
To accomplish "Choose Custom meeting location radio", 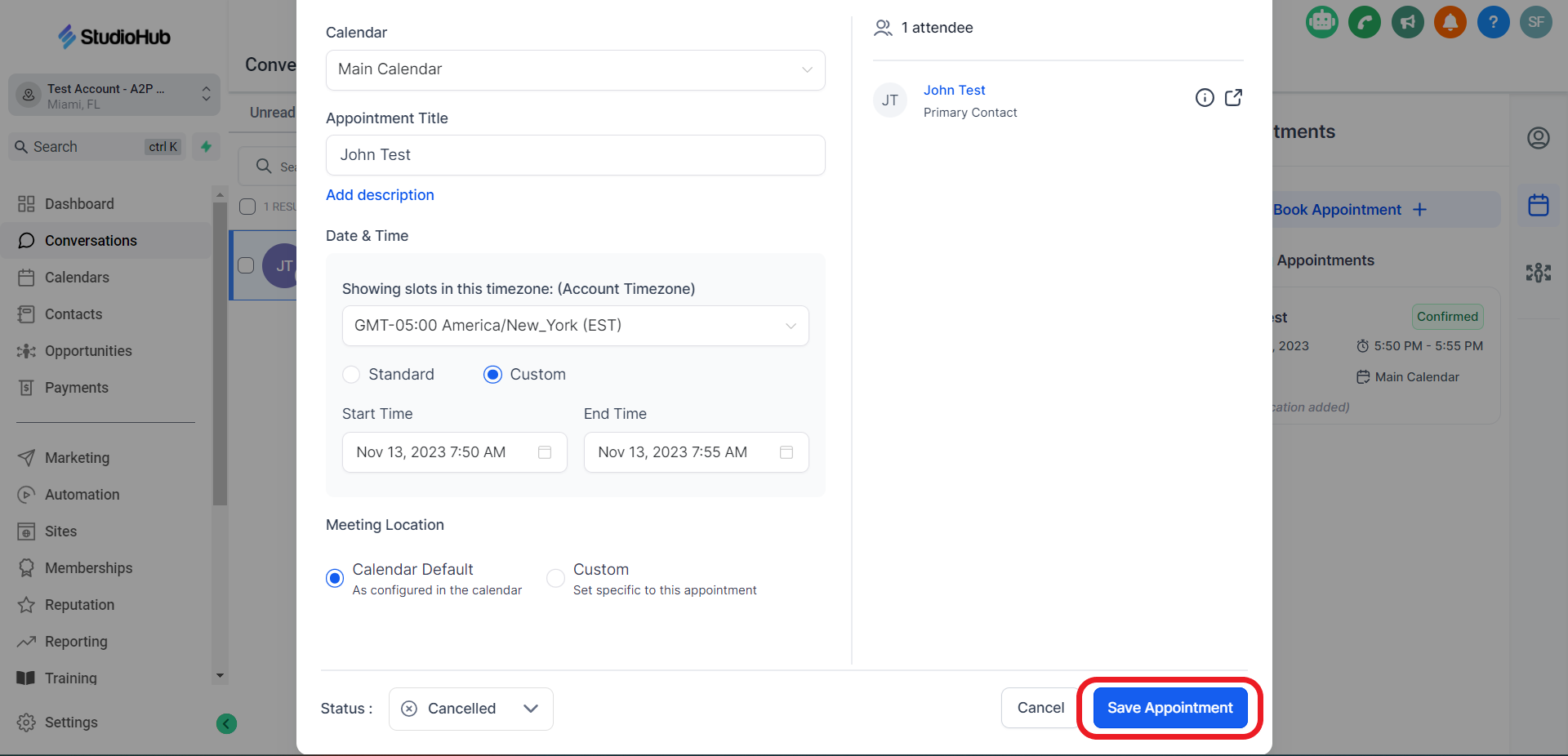I will pyautogui.click(x=555, y=578).
